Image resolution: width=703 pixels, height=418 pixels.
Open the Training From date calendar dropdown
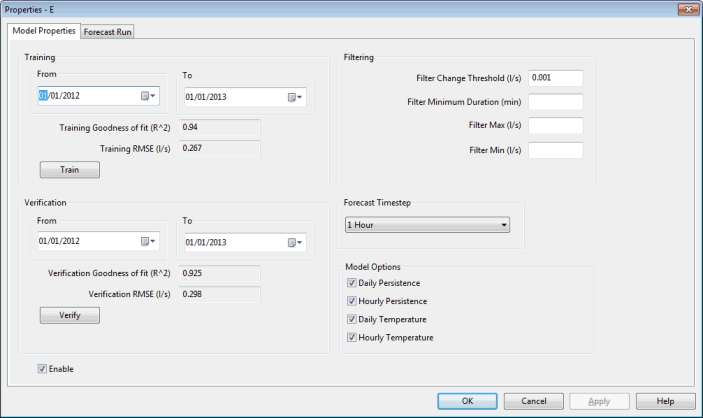(x=148, y=96)
